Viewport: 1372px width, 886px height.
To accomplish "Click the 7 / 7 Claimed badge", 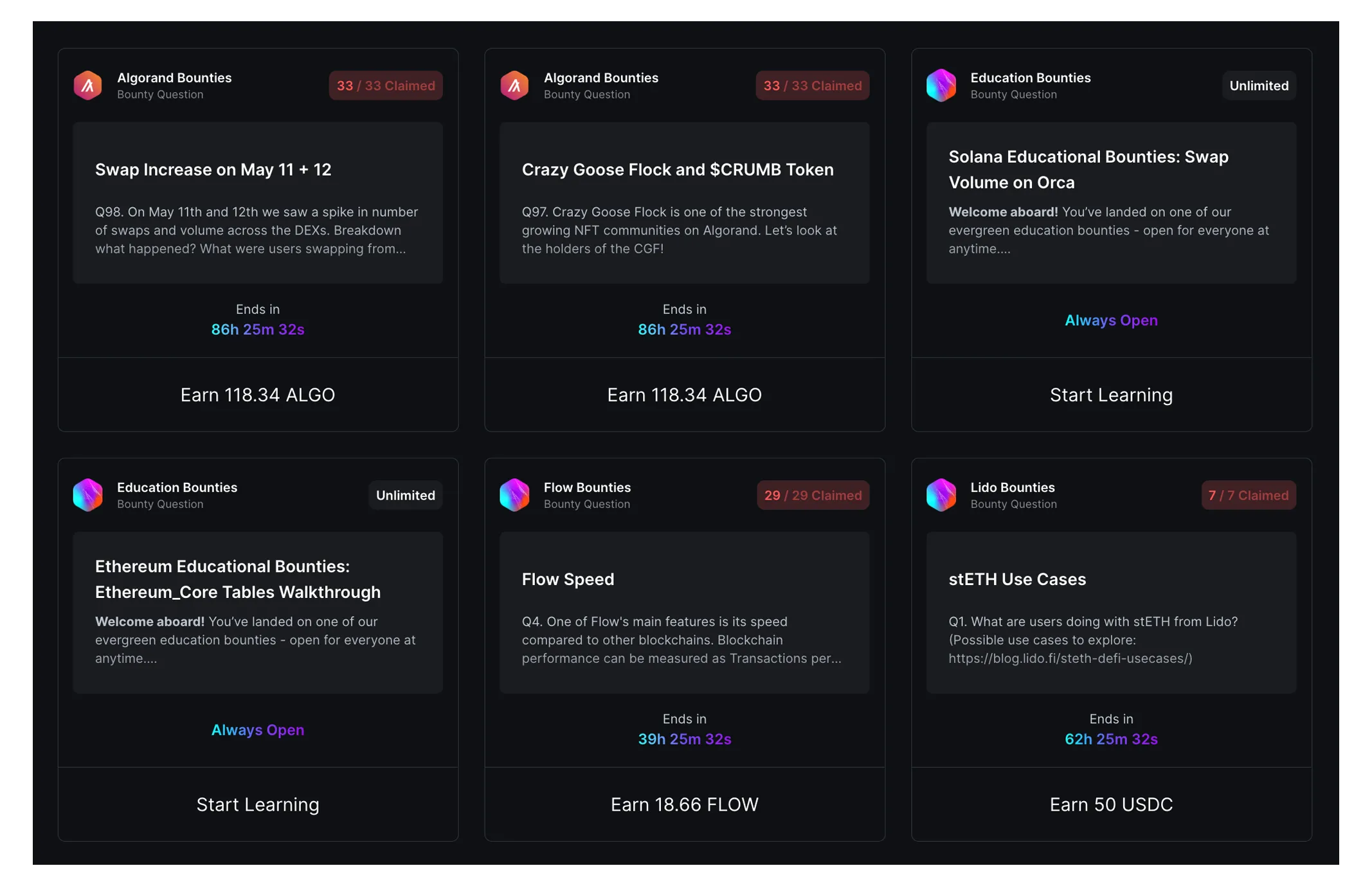I will (x=1249, y=495).
